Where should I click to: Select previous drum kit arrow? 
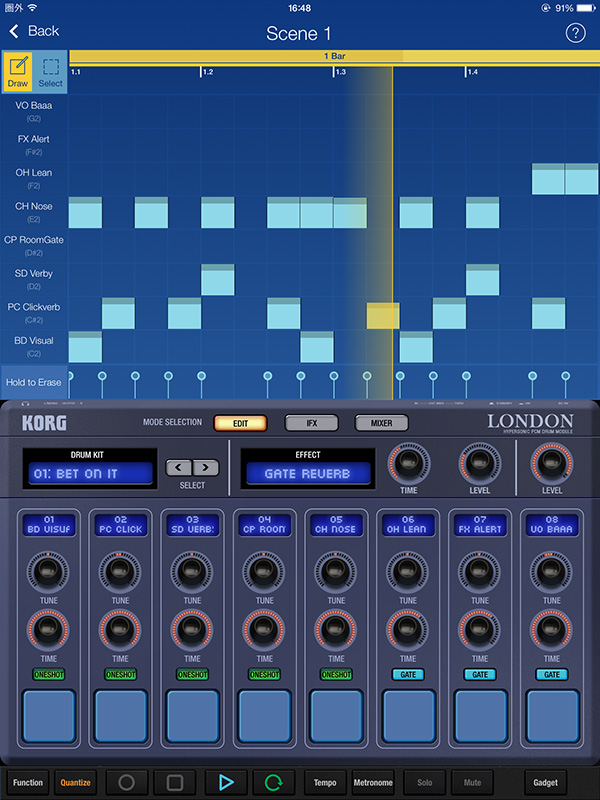[x=179, y=467]
